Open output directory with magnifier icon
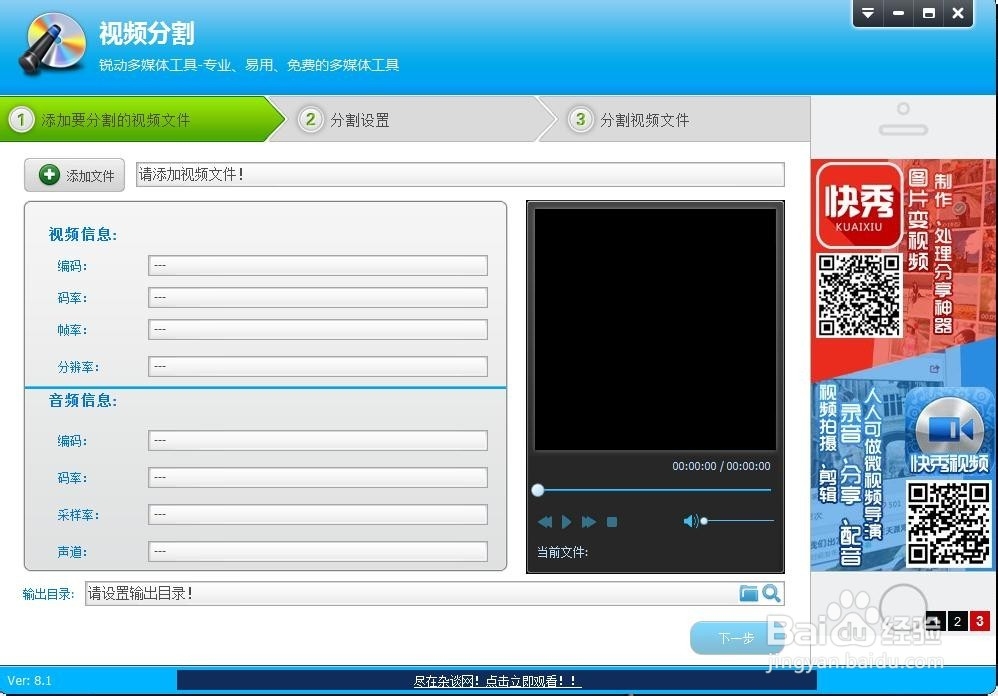 click(x=771, y=593)
